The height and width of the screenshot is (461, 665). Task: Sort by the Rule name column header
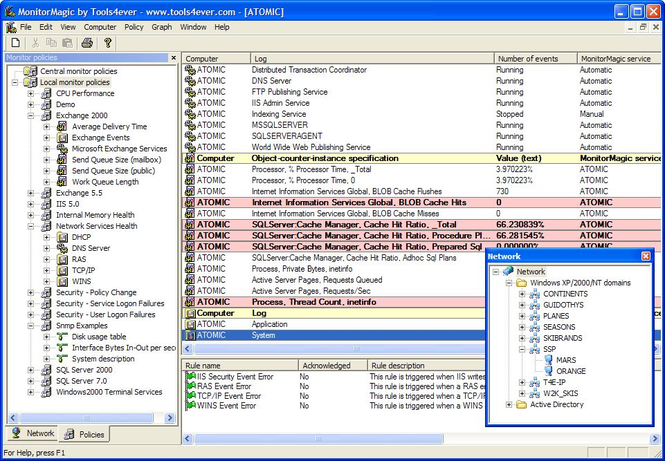240,365
